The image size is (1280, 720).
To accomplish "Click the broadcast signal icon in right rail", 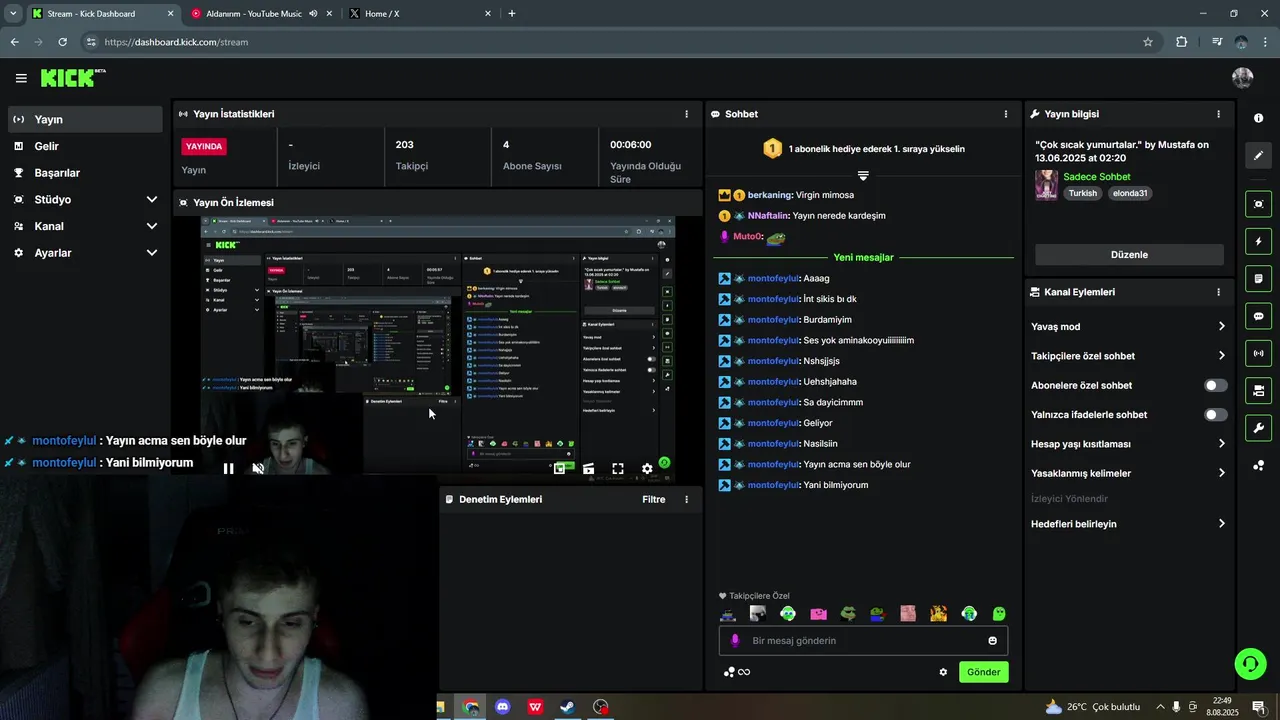I will [1258, 353].
